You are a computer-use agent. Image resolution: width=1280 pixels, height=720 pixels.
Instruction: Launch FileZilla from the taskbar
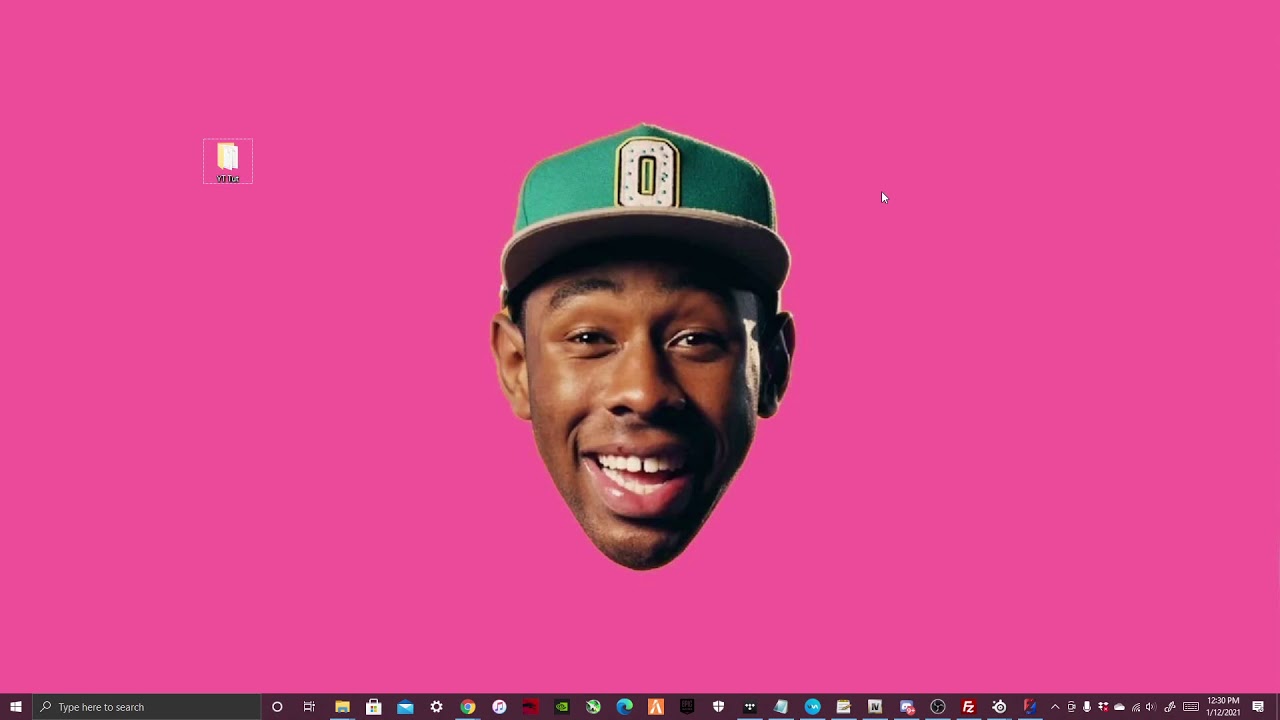[x=968, y=707]
